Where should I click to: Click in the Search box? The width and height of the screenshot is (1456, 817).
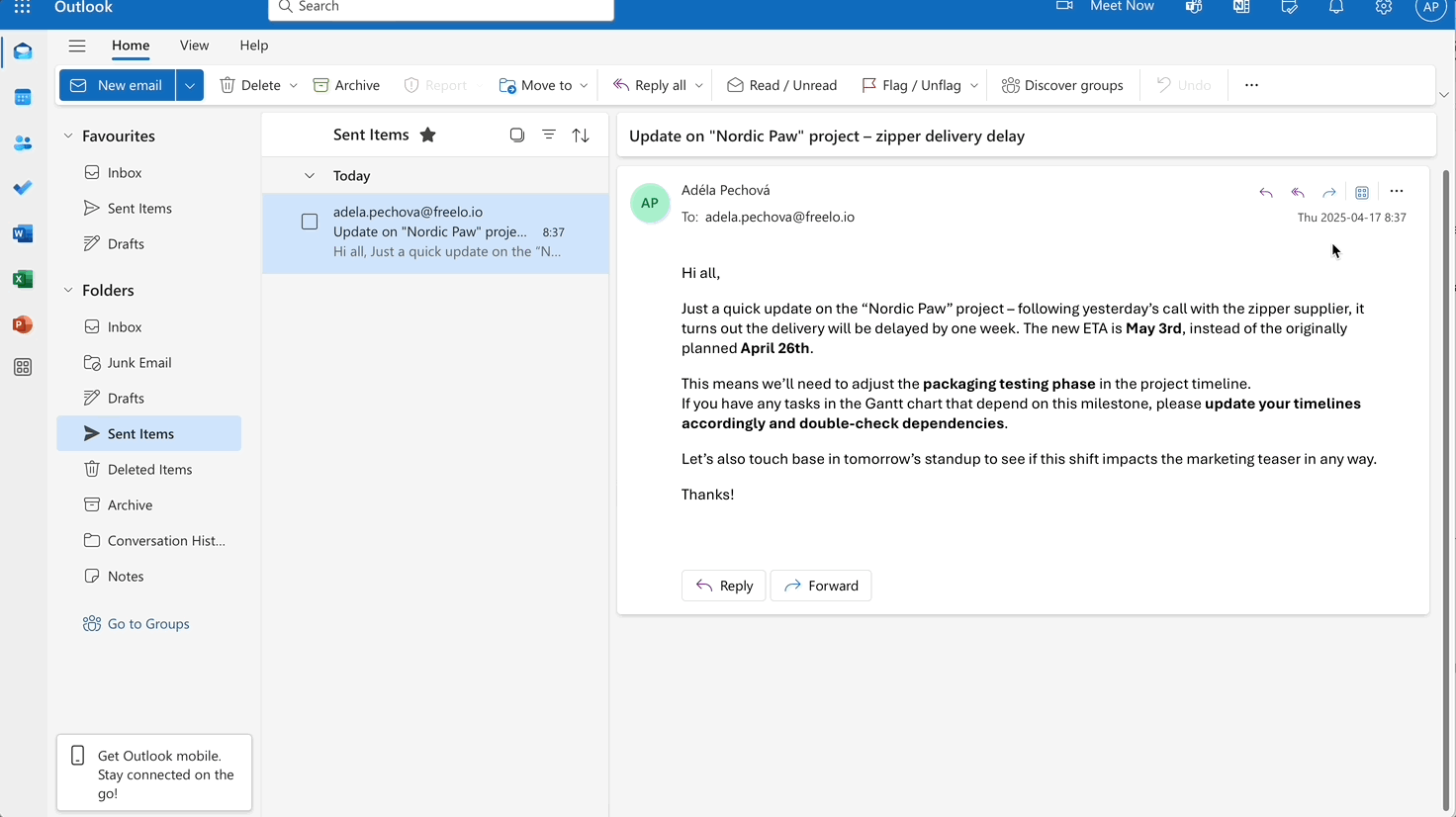point(441,8)
